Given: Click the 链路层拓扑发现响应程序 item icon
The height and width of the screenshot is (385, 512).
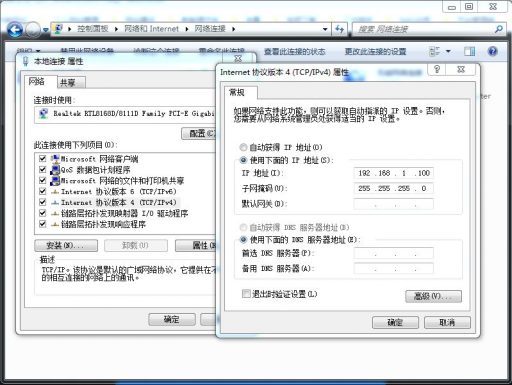Looking at the screenshot, I should 55,224.
